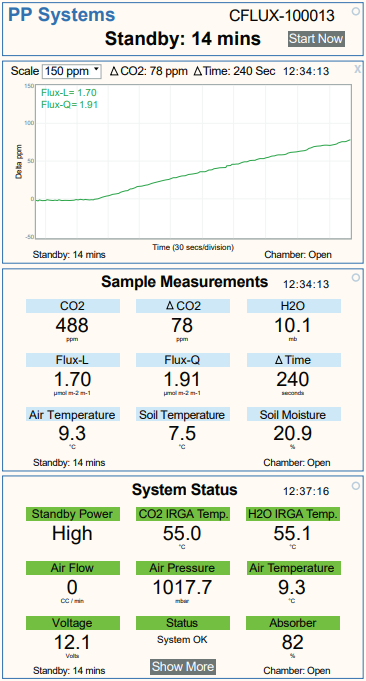Toggle the circle icon in the Sample Measurements panel
This screenshot has height=681, width=366.
[x=356, y=277]
